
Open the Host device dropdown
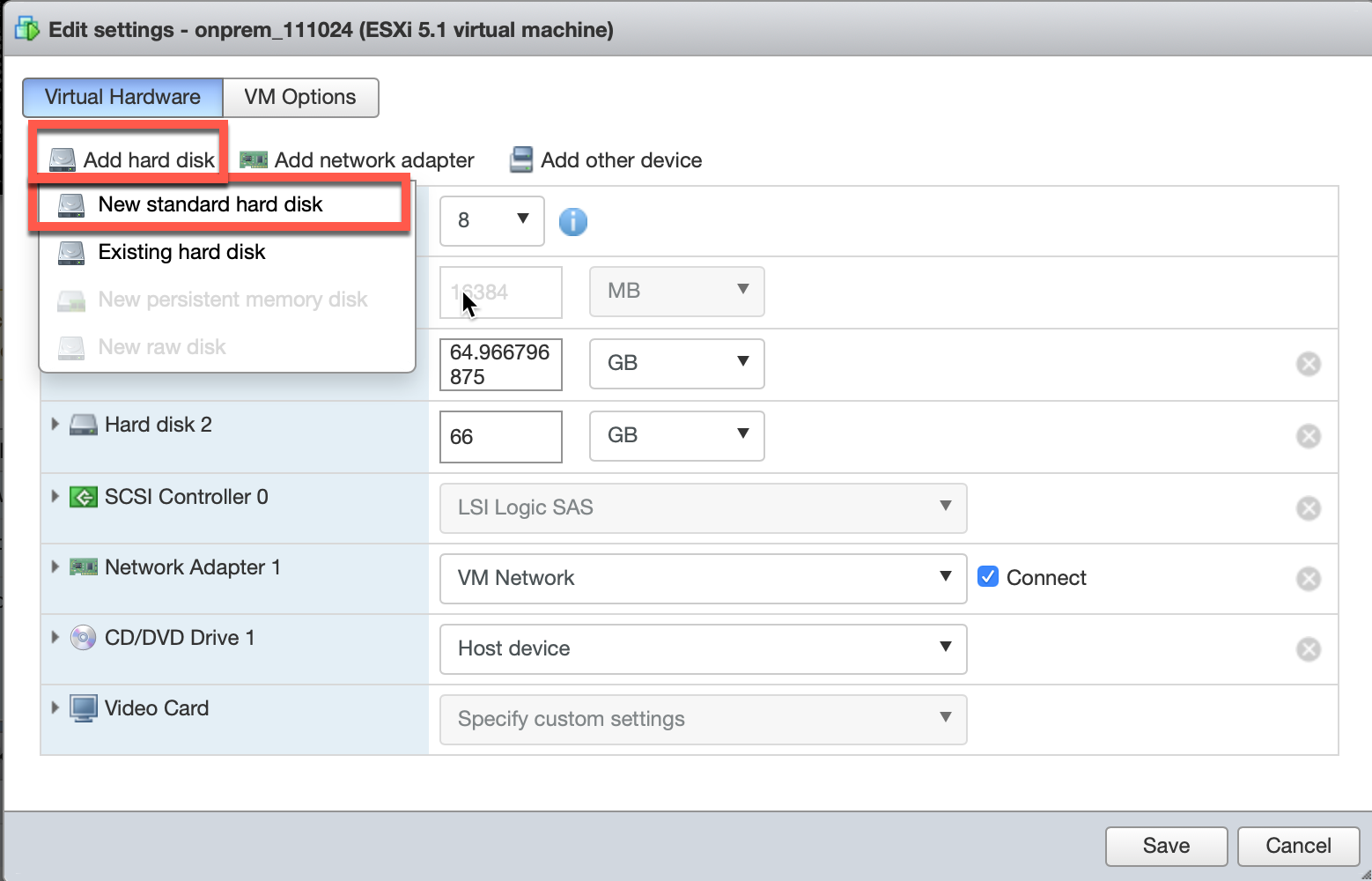[704, 649]
